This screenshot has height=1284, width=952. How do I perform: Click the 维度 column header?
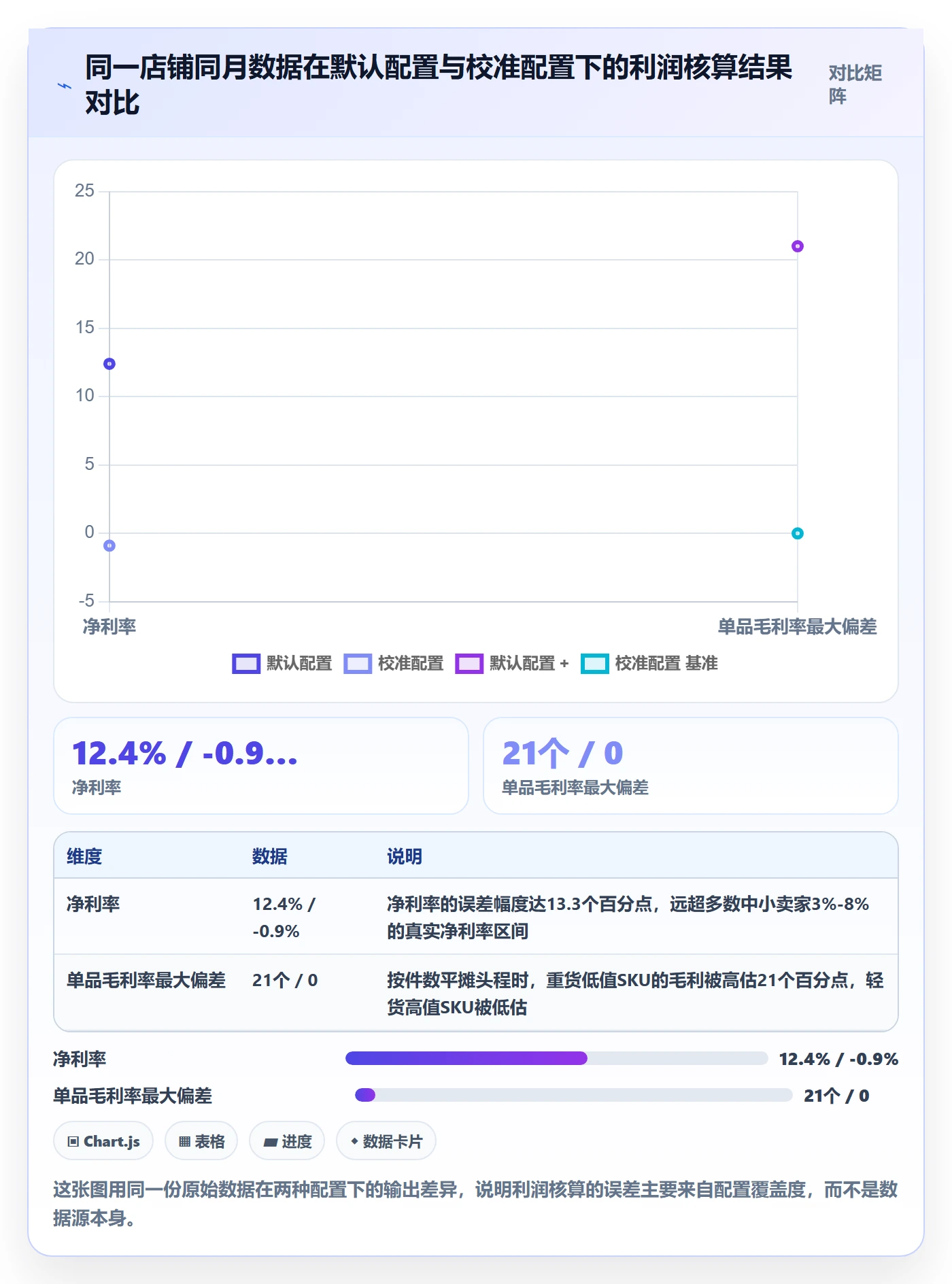[84, 856]
